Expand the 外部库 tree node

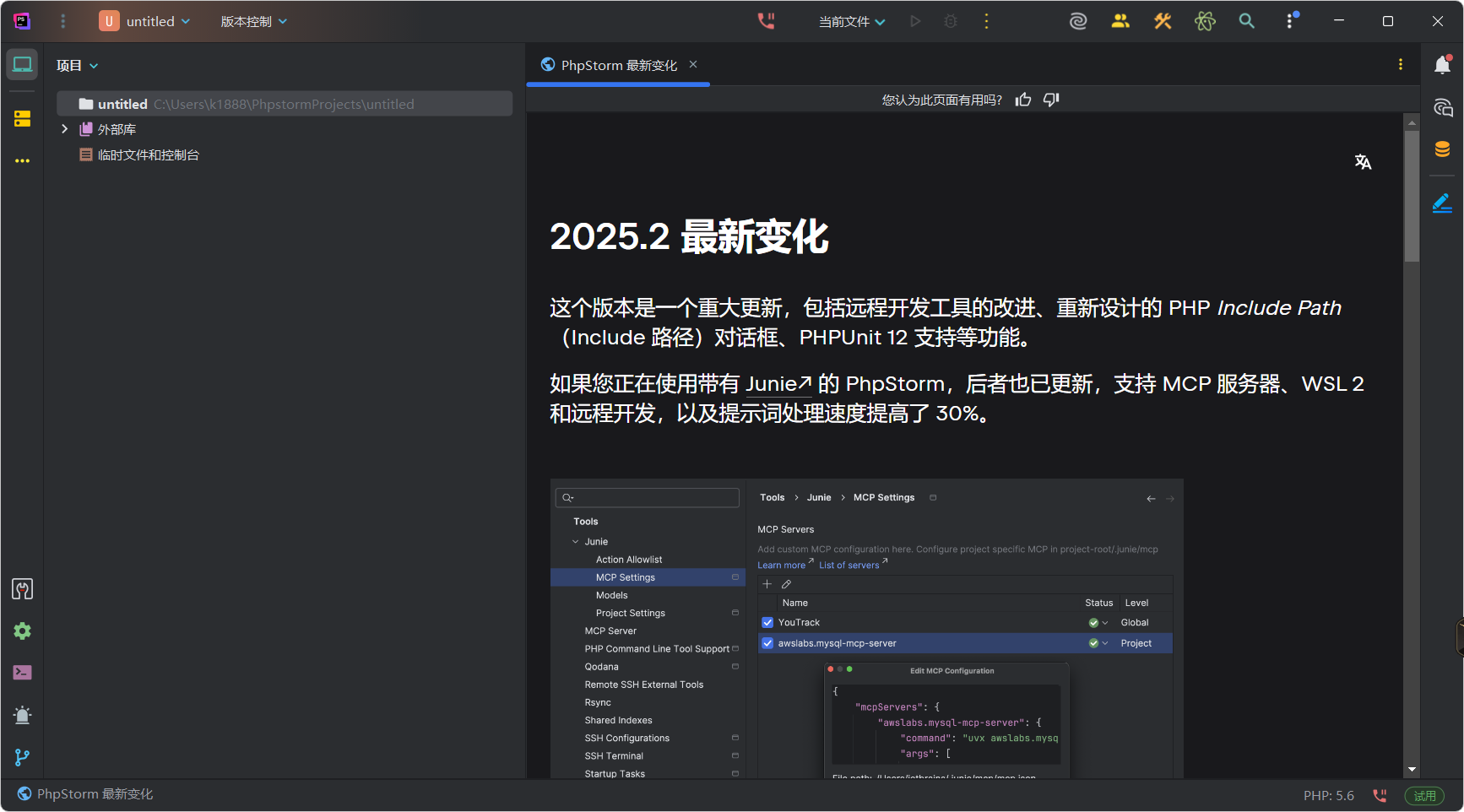64,129
